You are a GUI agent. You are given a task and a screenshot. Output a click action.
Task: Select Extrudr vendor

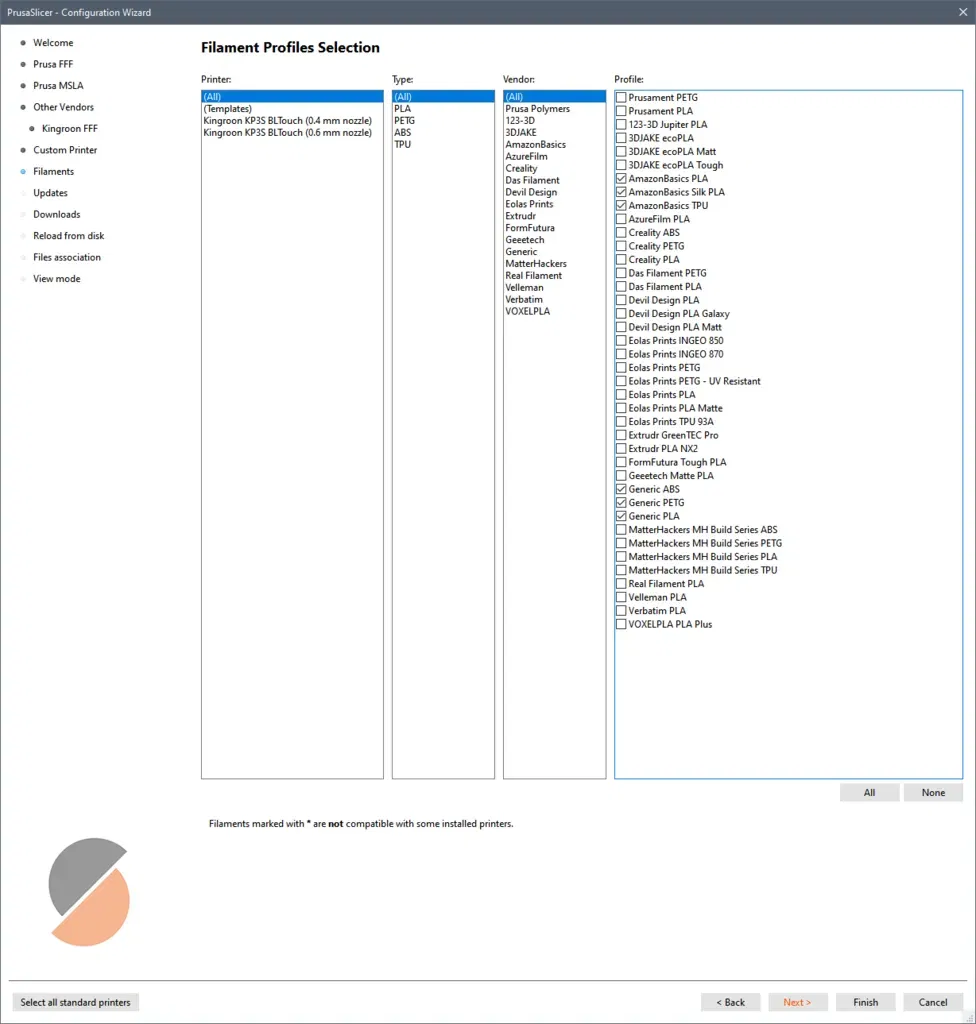pos(554,216)
